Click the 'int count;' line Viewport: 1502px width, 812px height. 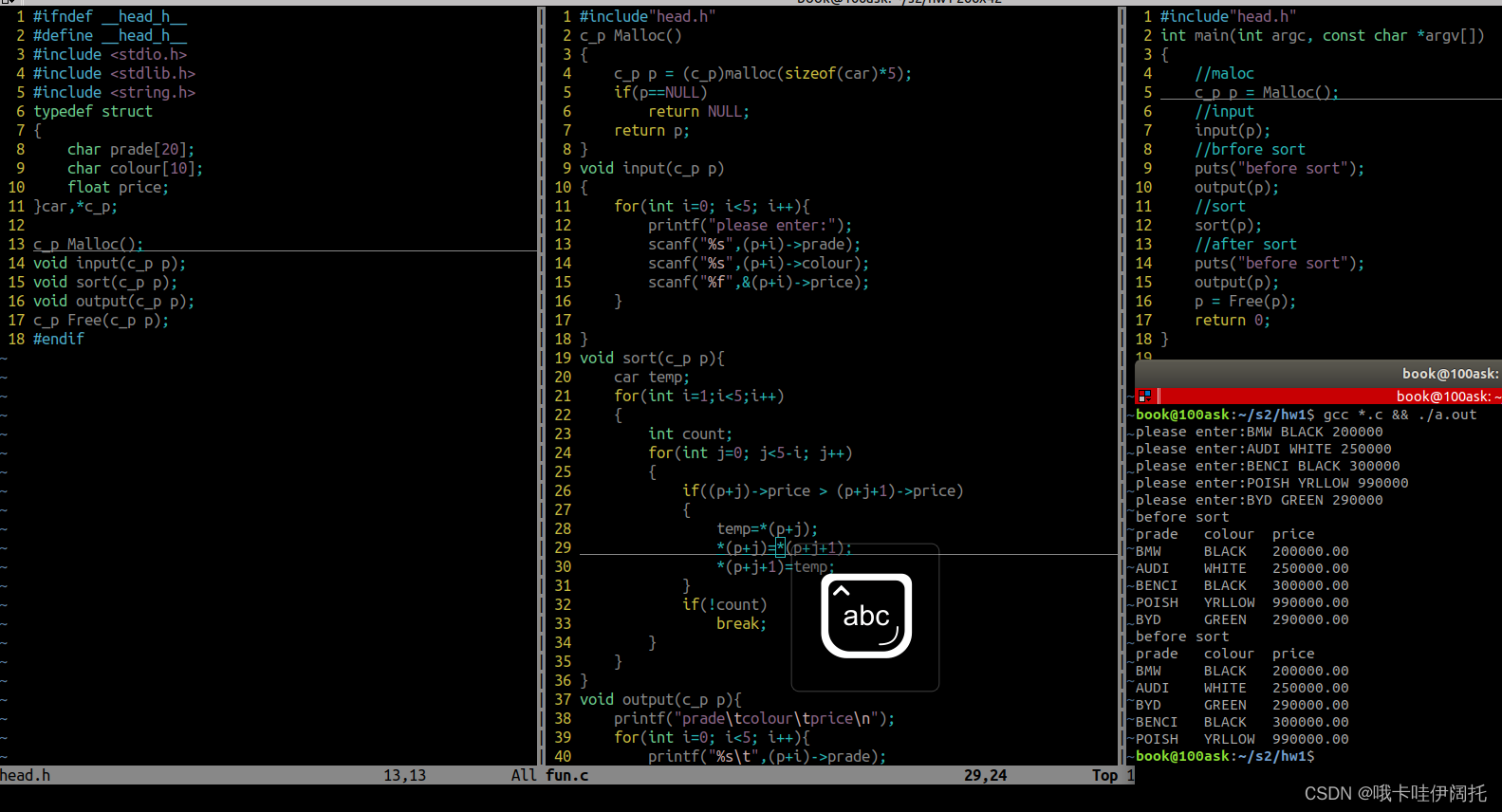[691, 434]
